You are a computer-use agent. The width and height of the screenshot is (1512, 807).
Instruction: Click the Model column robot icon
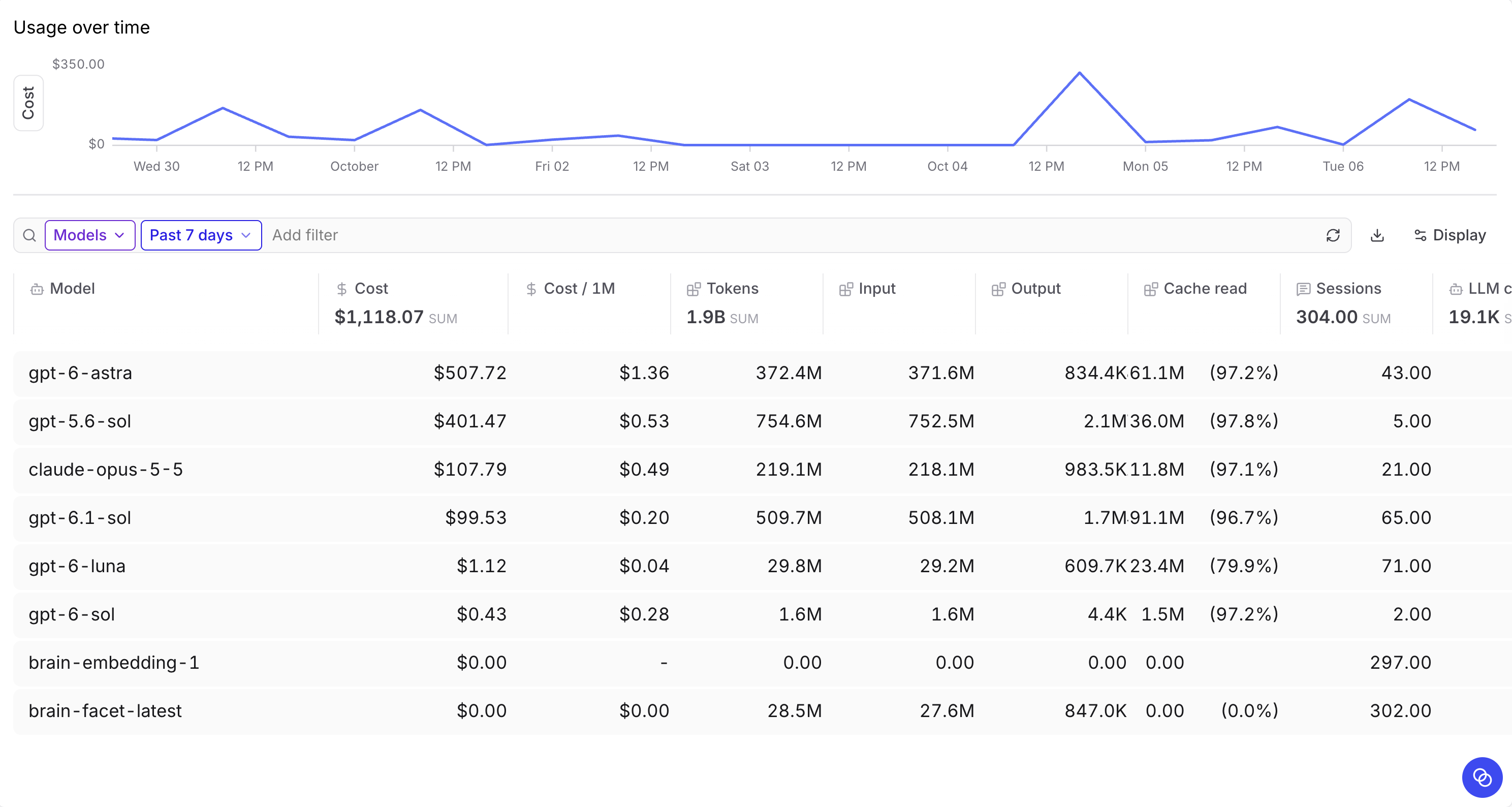tap(37, 289)
